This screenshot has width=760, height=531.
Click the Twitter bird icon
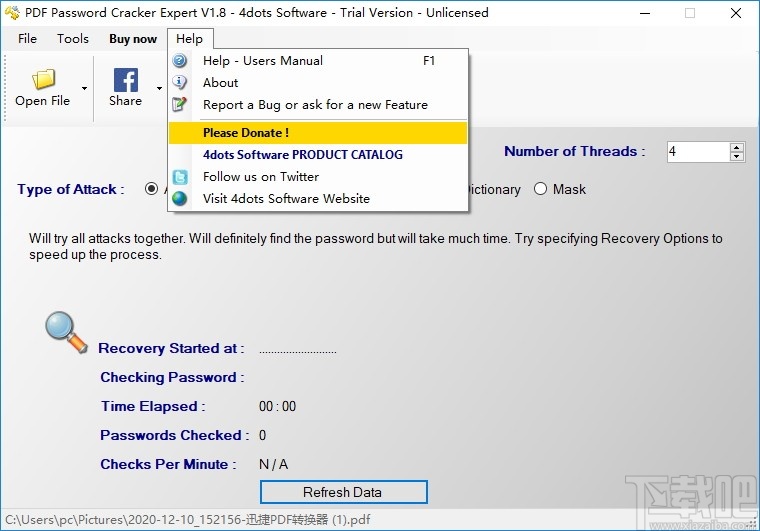click(x=180, y=177)
